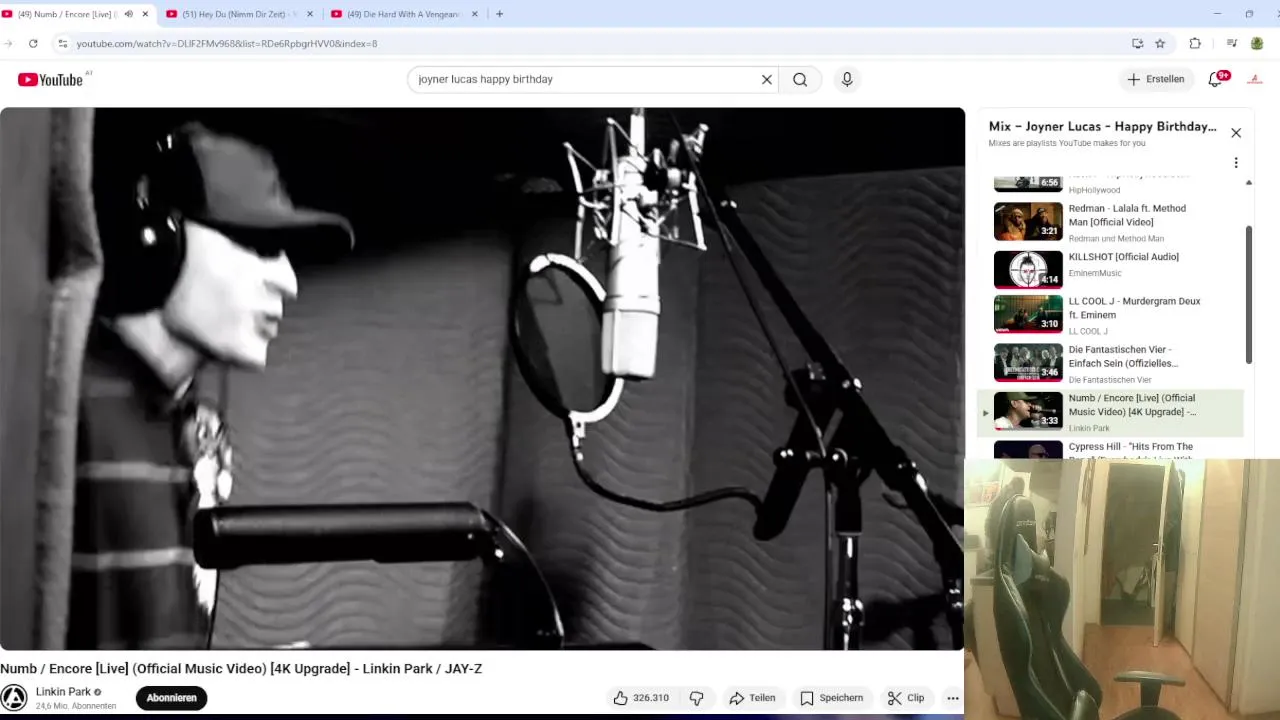The height and width of the screenshot is (720, 1280).
Task: Click the magnifying glass search button
Action: 800,79
